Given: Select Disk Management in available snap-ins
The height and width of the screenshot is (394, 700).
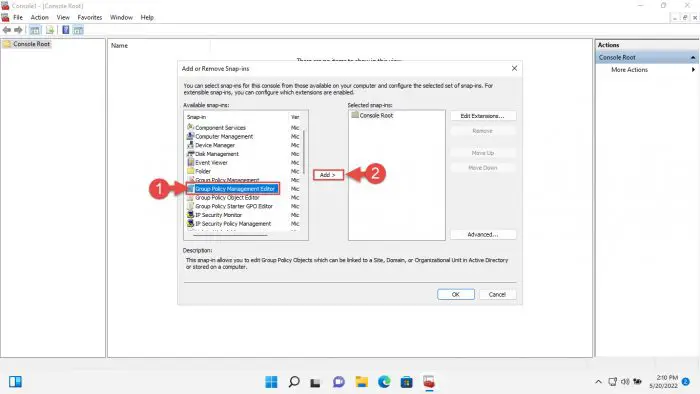Looking at the screenshot, I should [x=217, y=154].
